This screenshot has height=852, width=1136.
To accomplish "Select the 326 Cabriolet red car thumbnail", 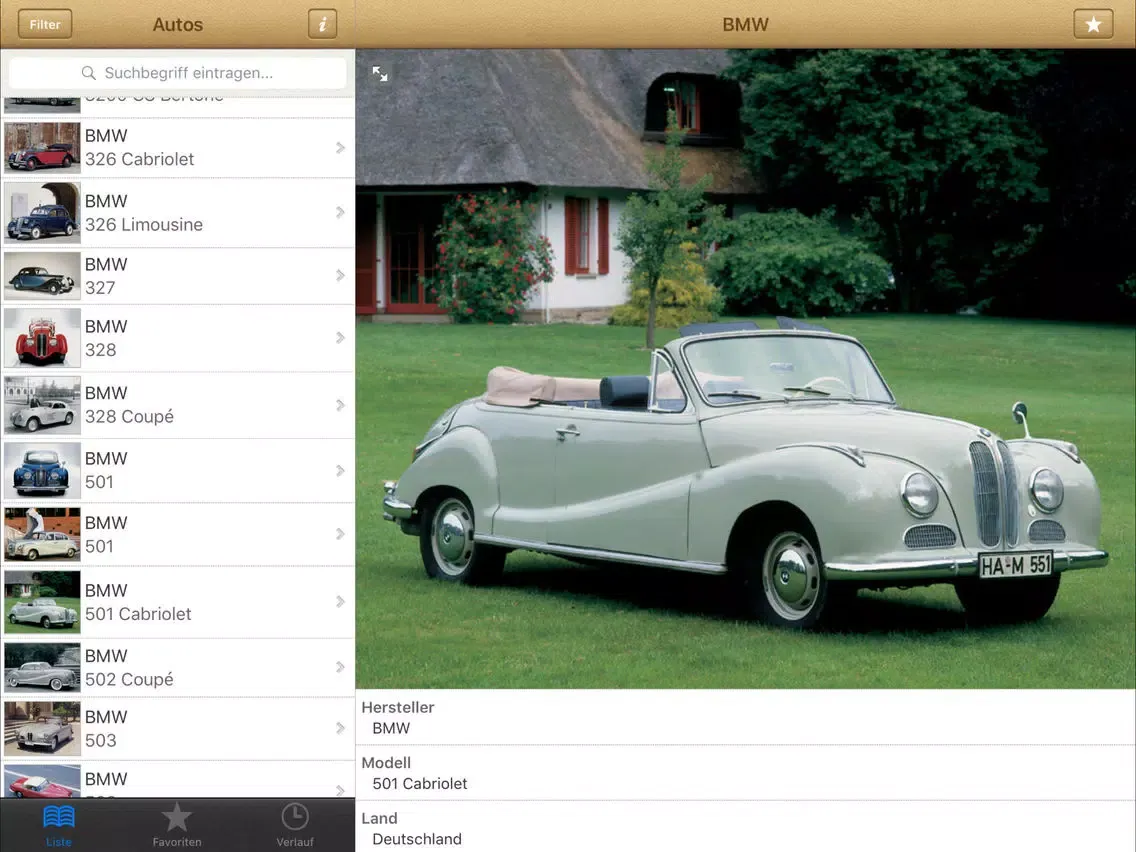I will (42, 147).
